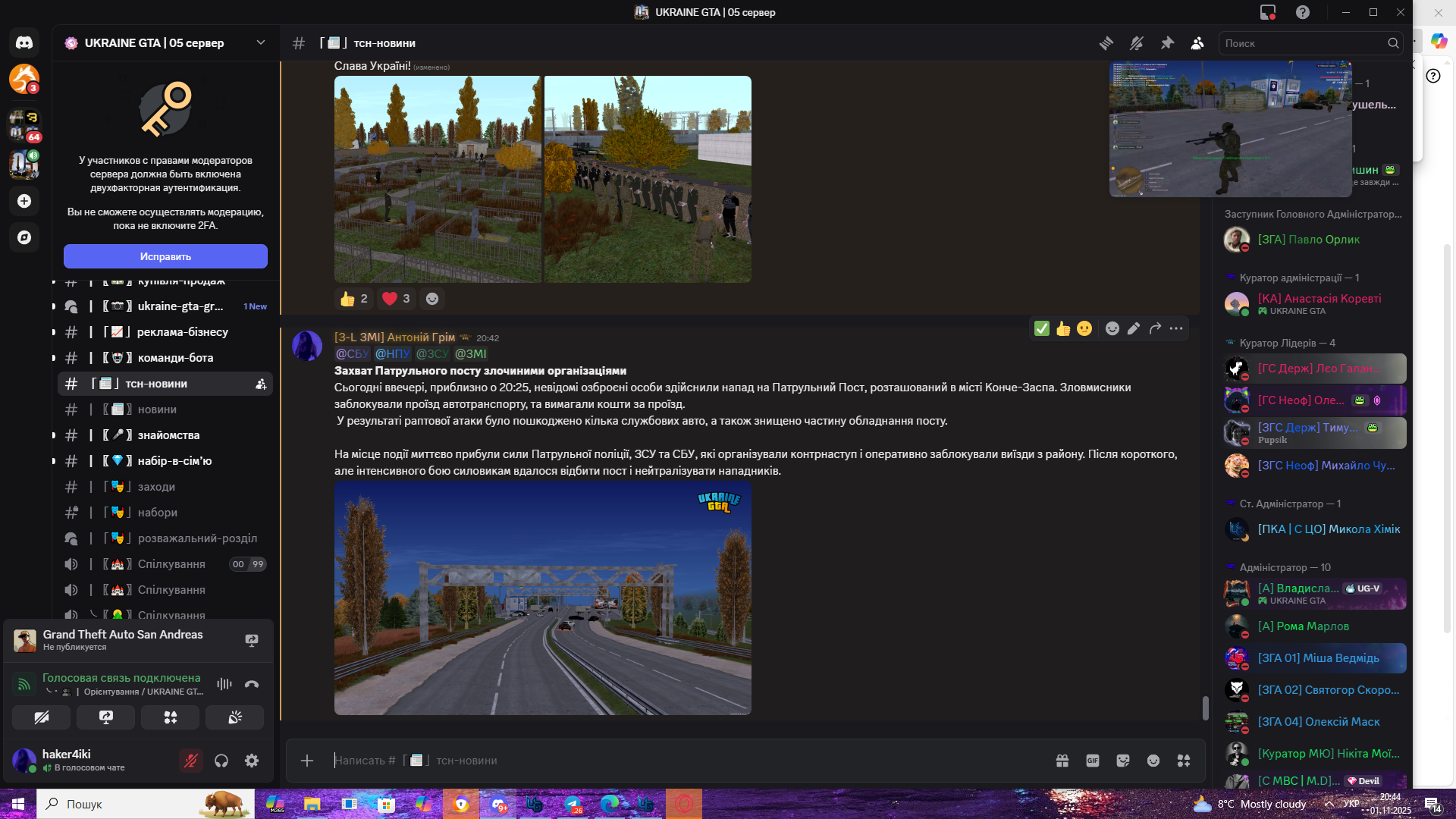
Task: Open Windows Start menu
Action: point(18,804)
